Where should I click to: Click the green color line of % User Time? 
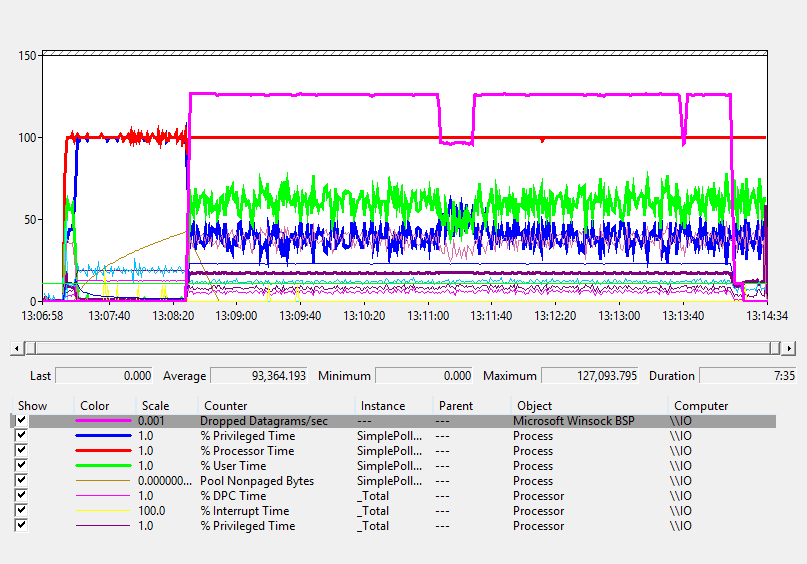tap(103, 466)
